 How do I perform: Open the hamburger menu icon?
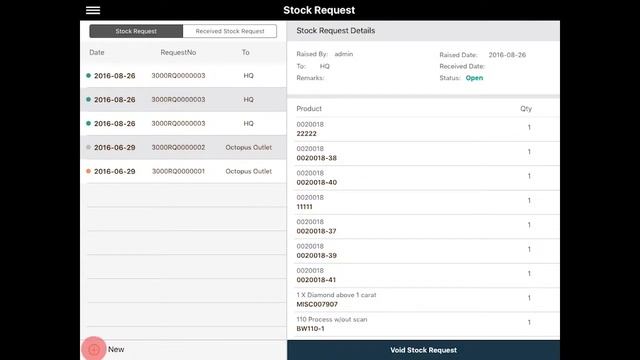coord(93,10)
